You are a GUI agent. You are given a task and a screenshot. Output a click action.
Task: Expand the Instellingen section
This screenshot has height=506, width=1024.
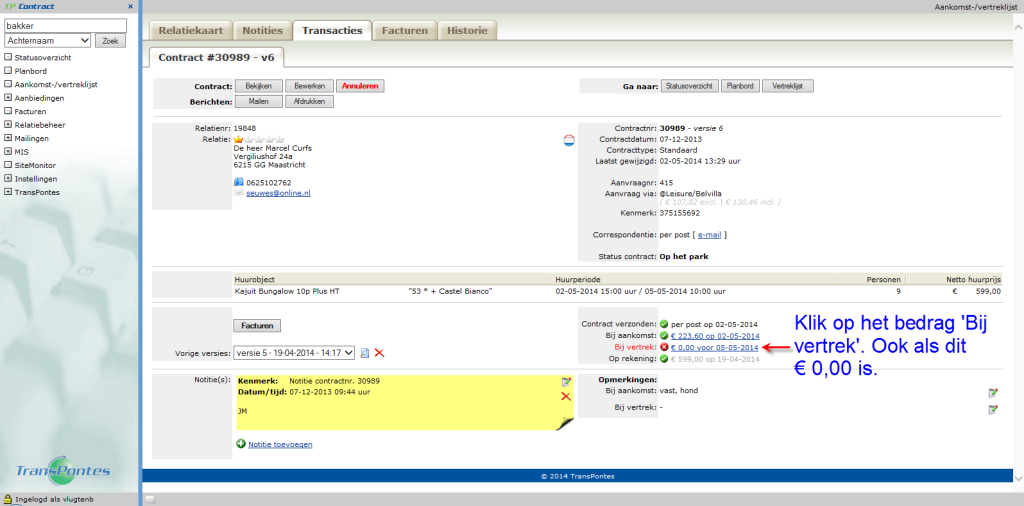[8, 178]
